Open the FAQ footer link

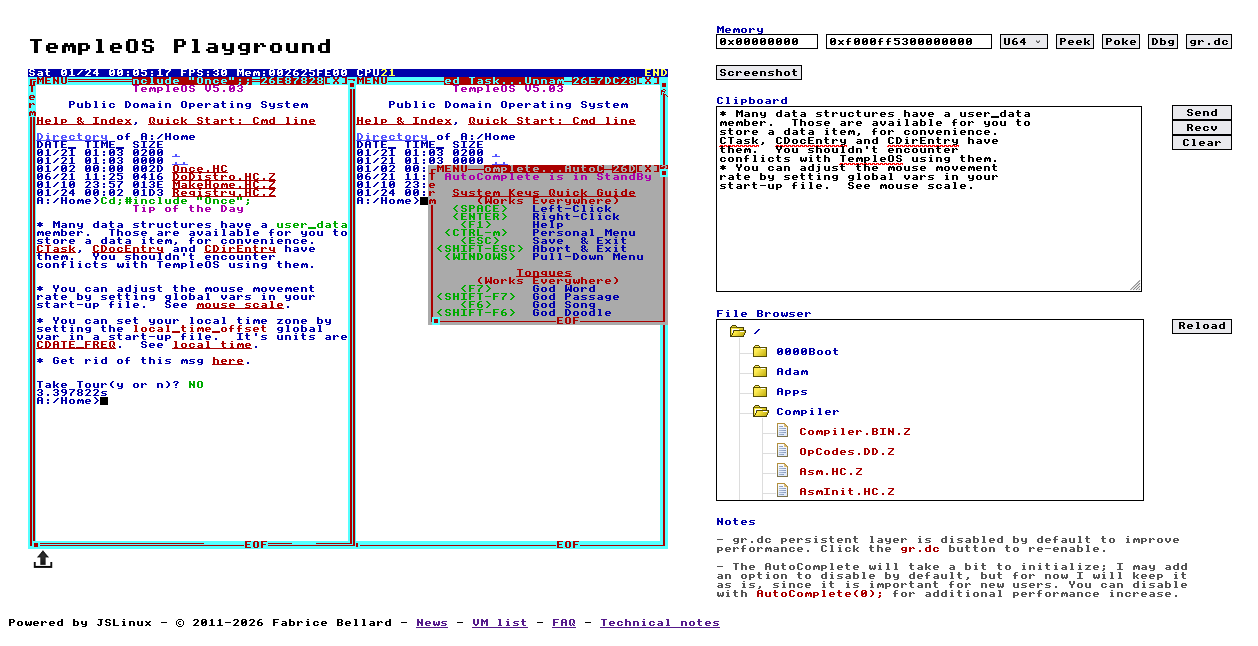coord(564,623)
